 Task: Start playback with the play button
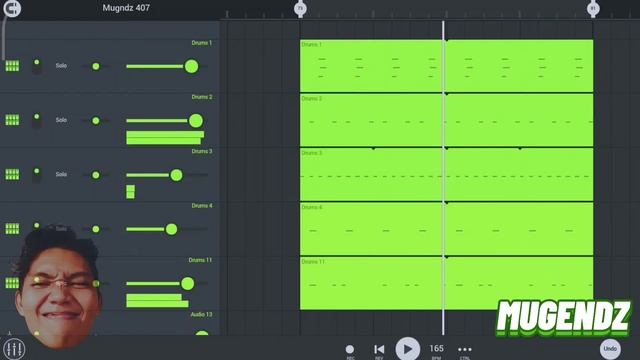[x=407, y=349]
